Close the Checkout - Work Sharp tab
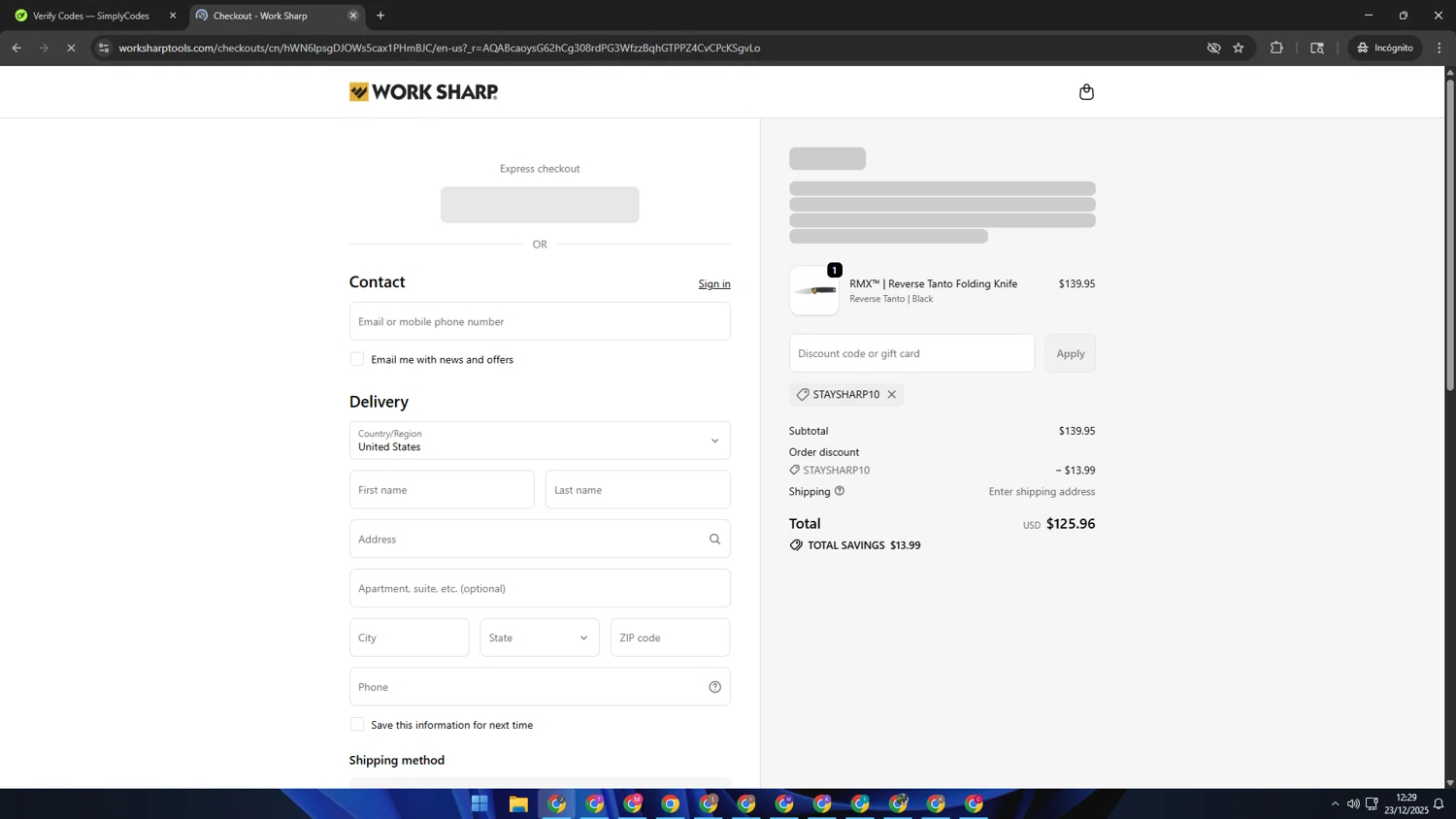 point(353,16)
